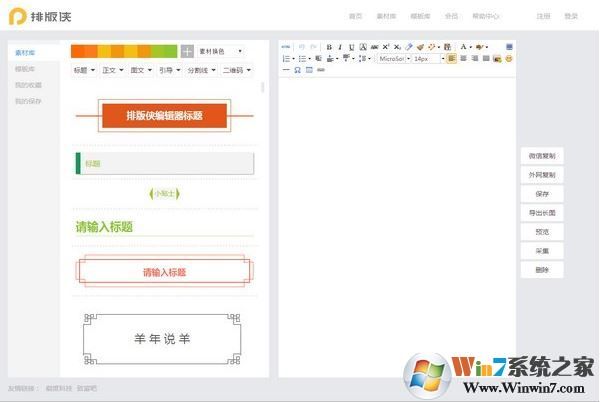
Task: Insert an ordered numbered list
Action: tap(286, 59)
